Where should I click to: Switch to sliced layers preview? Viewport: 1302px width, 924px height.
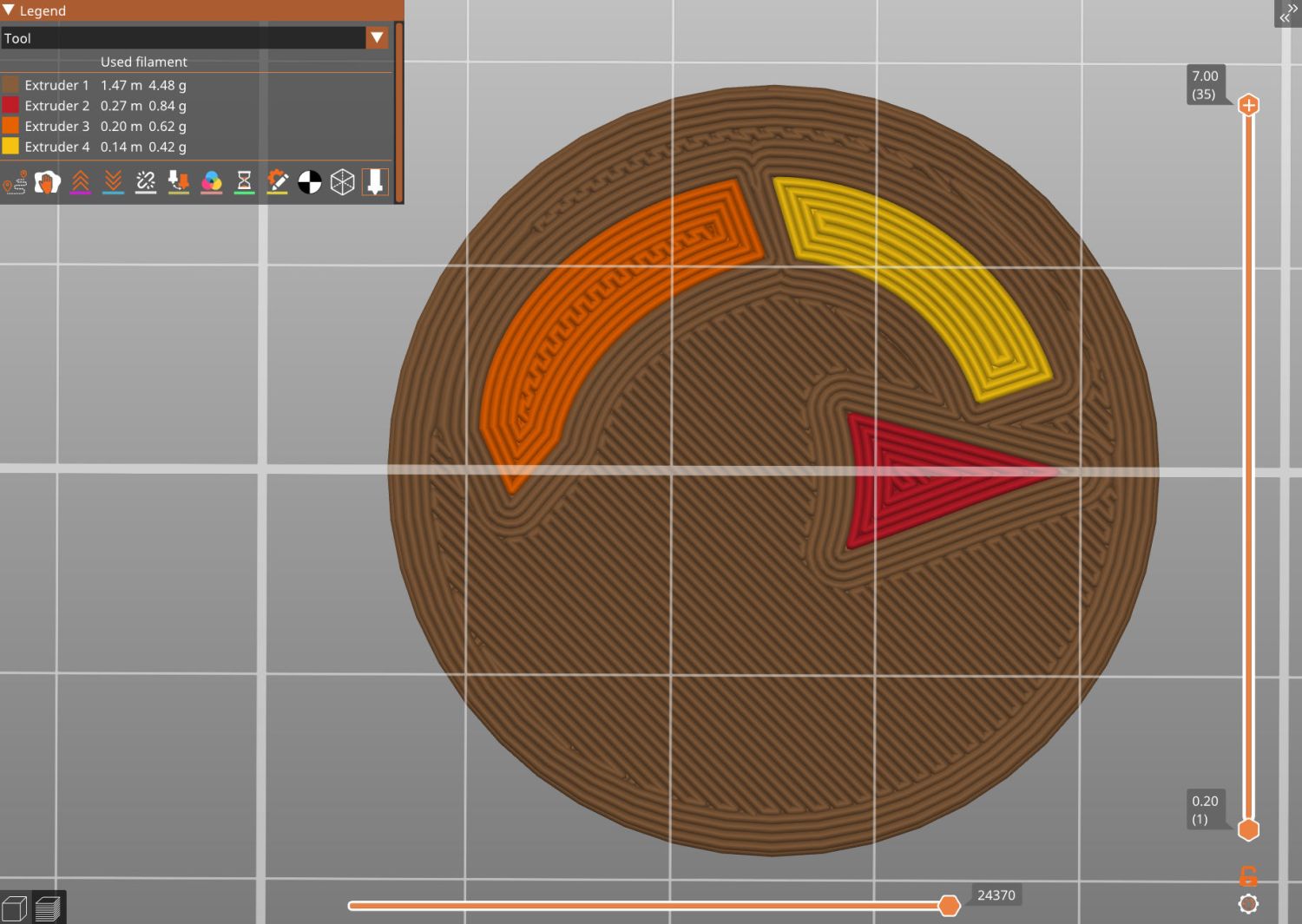click(x=48, y=908)
